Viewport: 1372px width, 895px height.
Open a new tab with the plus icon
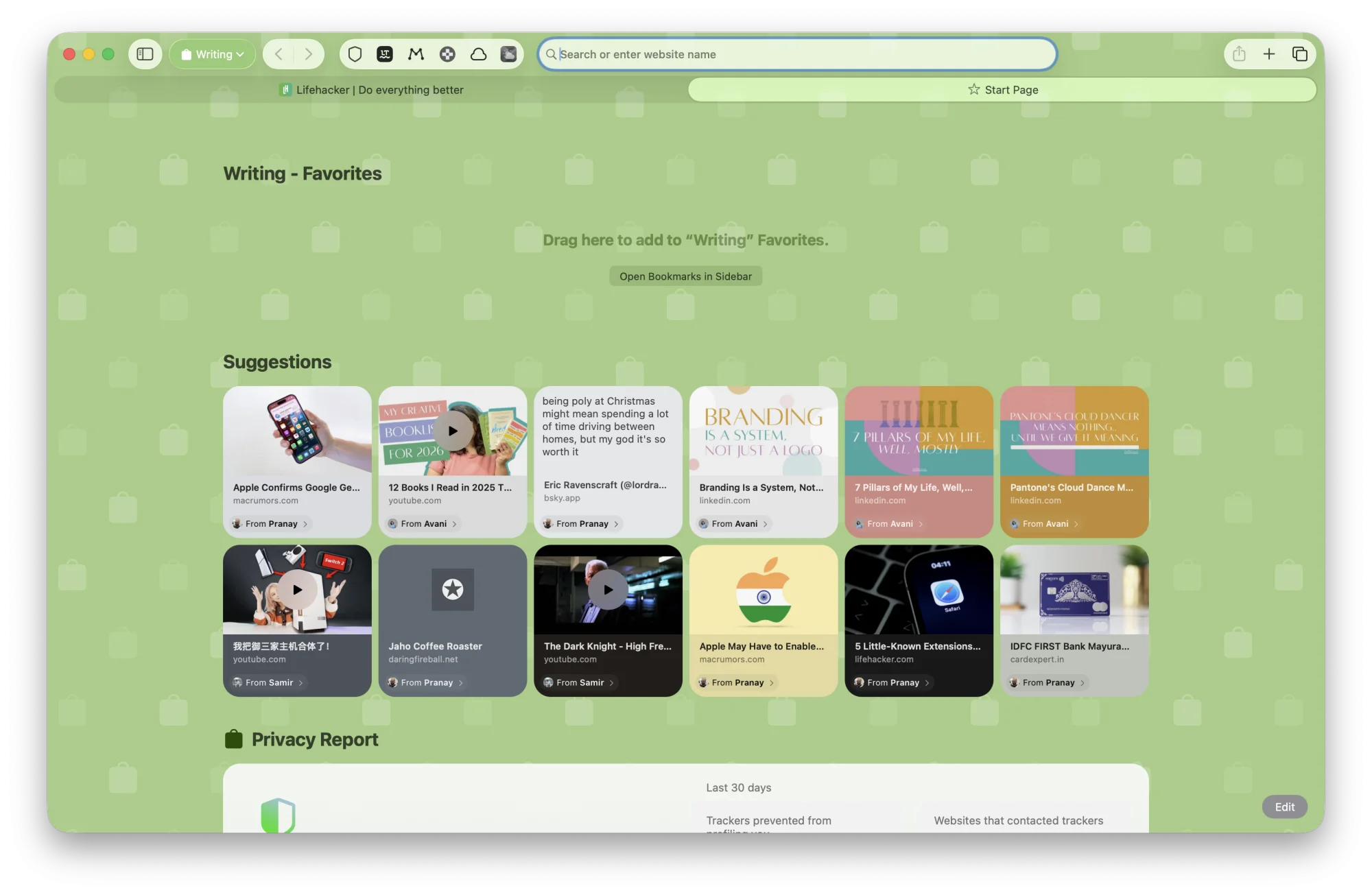(x=1269, y=53)
